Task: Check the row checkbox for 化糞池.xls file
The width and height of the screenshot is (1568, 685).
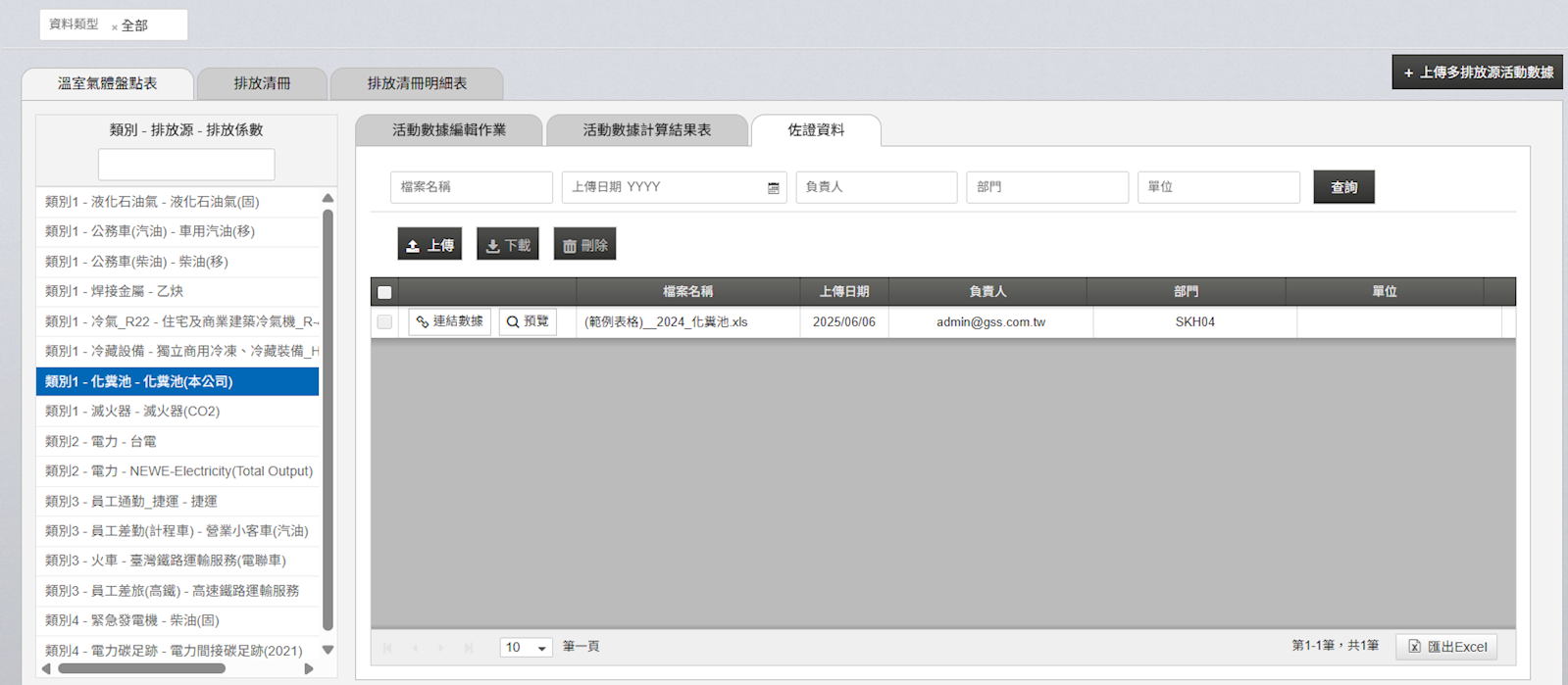Action: point(384,321)
